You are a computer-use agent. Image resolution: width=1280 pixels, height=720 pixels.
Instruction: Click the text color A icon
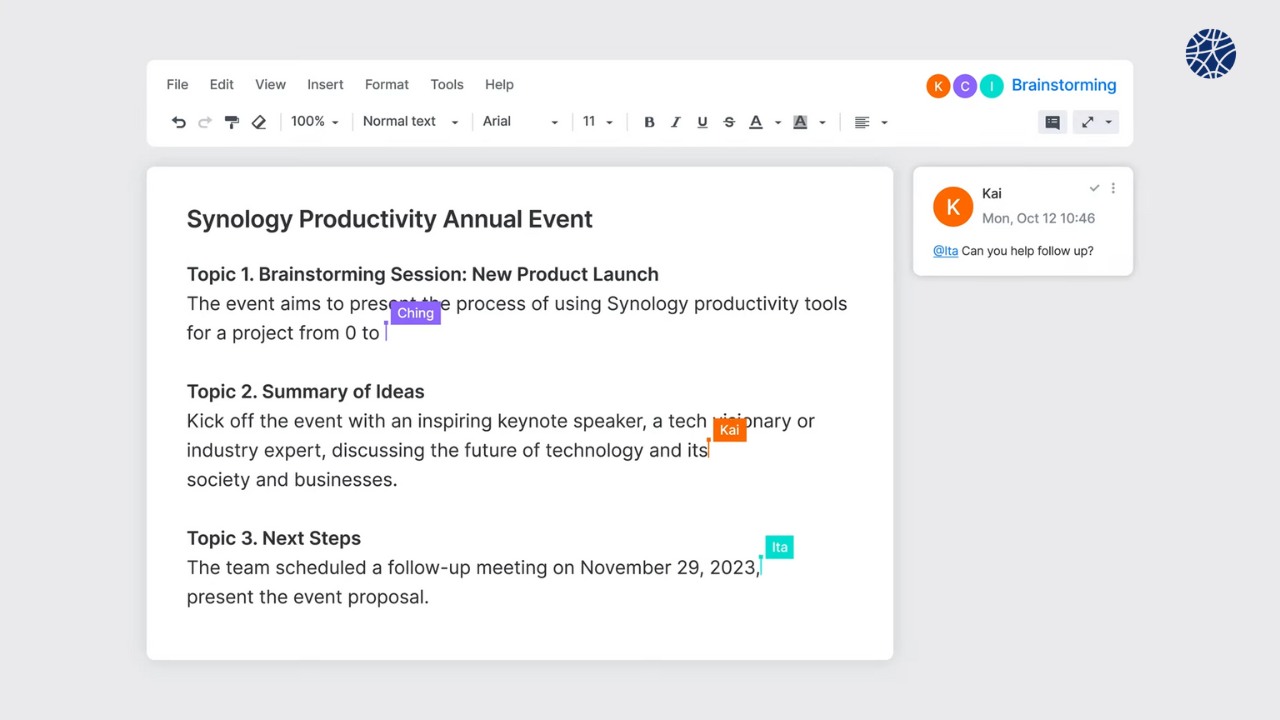(x=756, y=122)
